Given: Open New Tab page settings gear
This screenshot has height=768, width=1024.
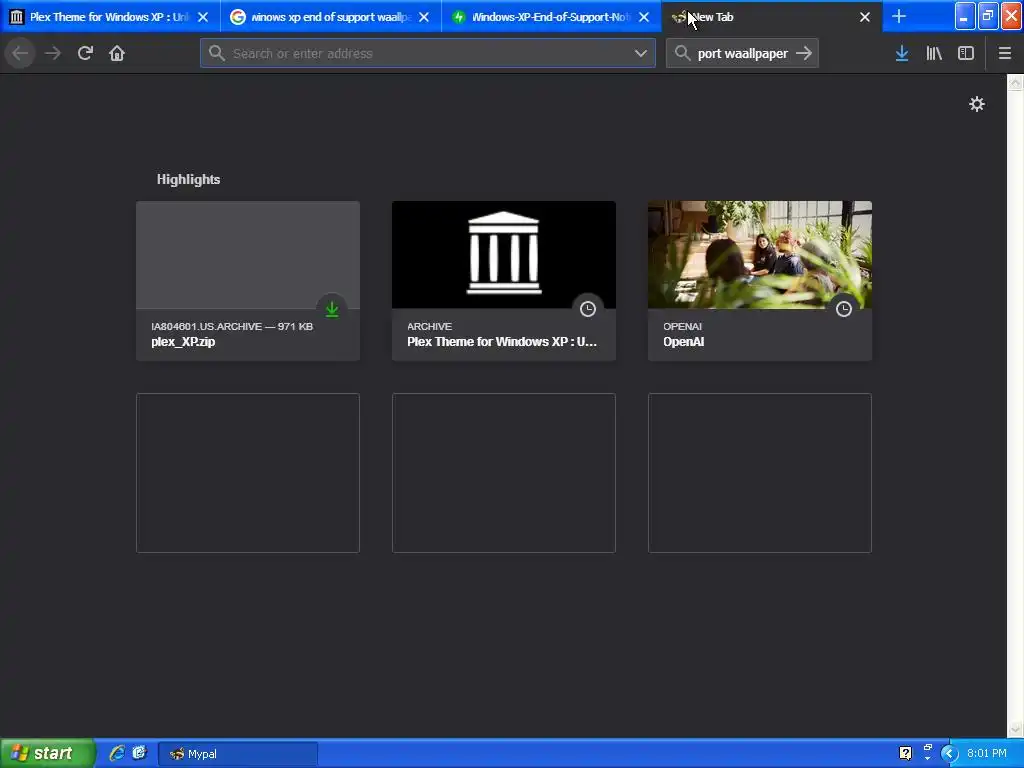Looking at the screenshot, I should (x=976, y=104).
